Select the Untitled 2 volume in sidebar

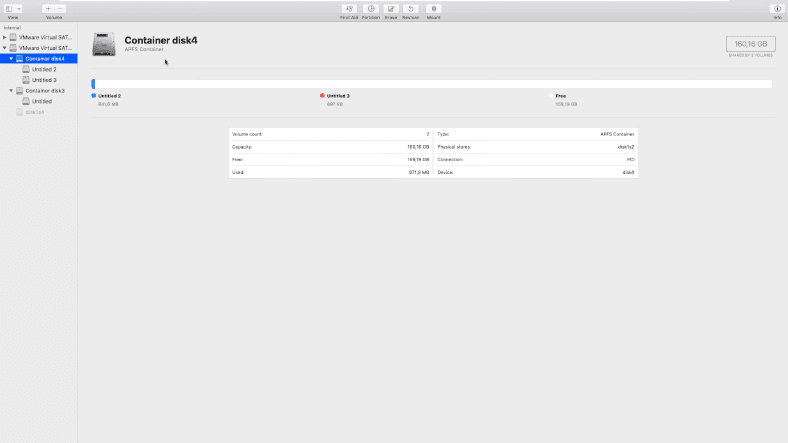44,69
